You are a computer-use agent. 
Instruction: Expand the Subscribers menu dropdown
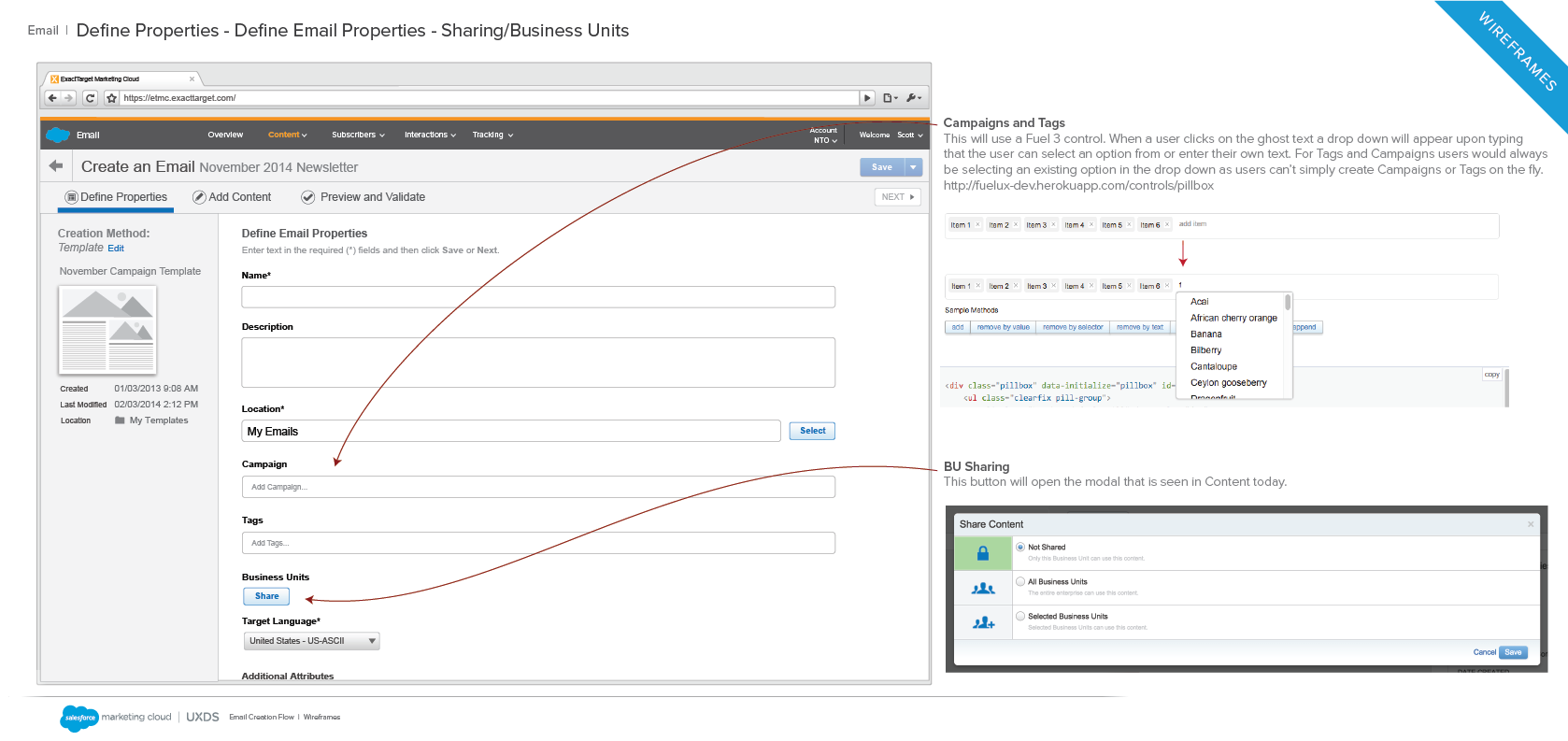[x=358, y=135]
